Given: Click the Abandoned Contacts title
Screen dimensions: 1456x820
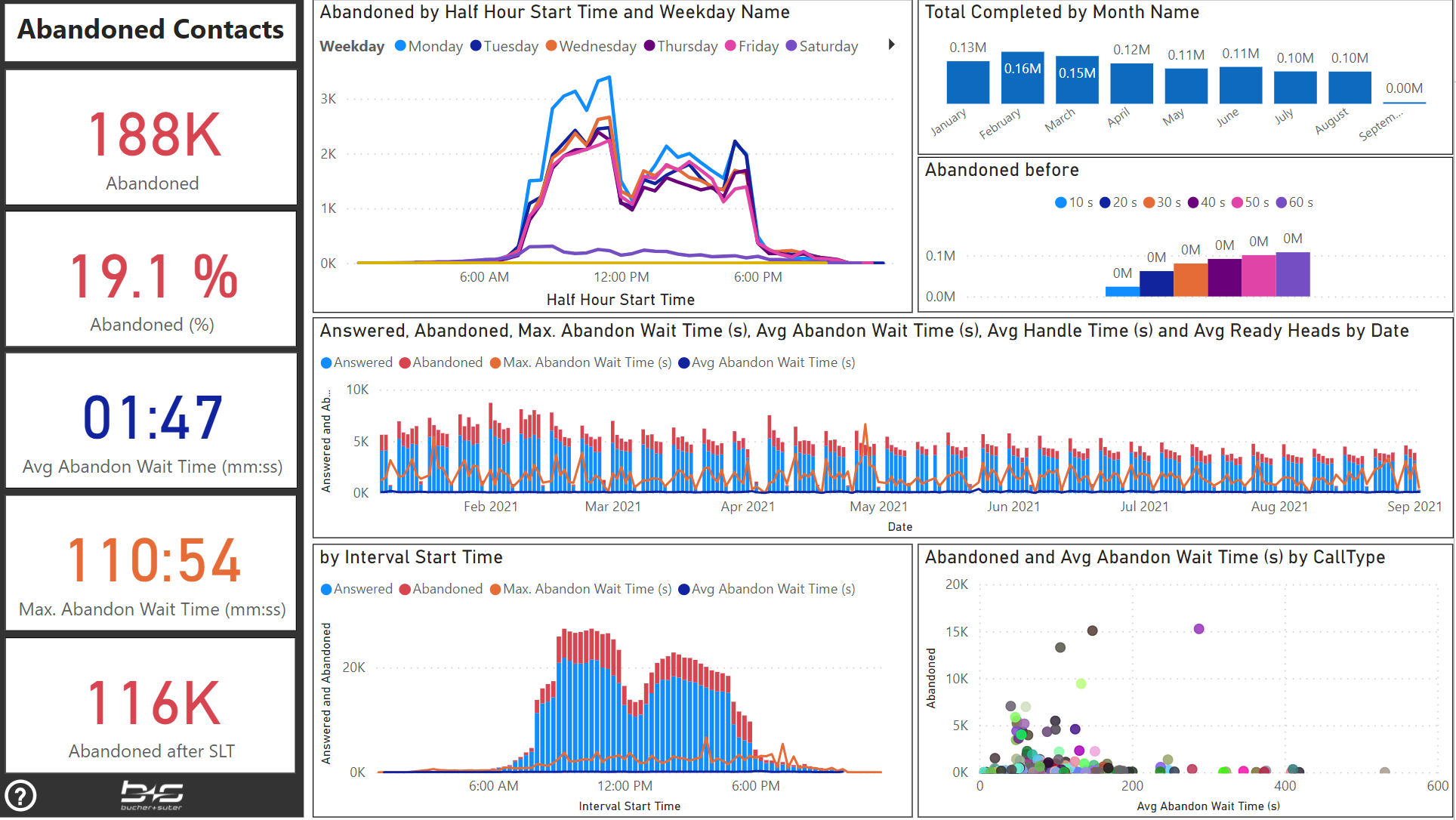Looking at the screenshot, I should (151, 29).
